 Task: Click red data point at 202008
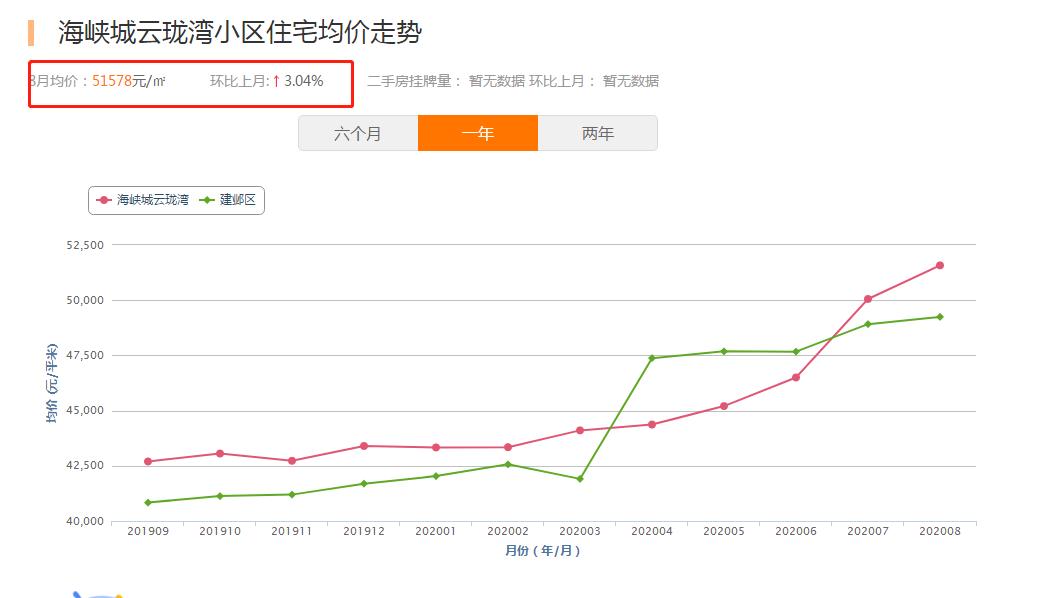click(x=939, y=266)
